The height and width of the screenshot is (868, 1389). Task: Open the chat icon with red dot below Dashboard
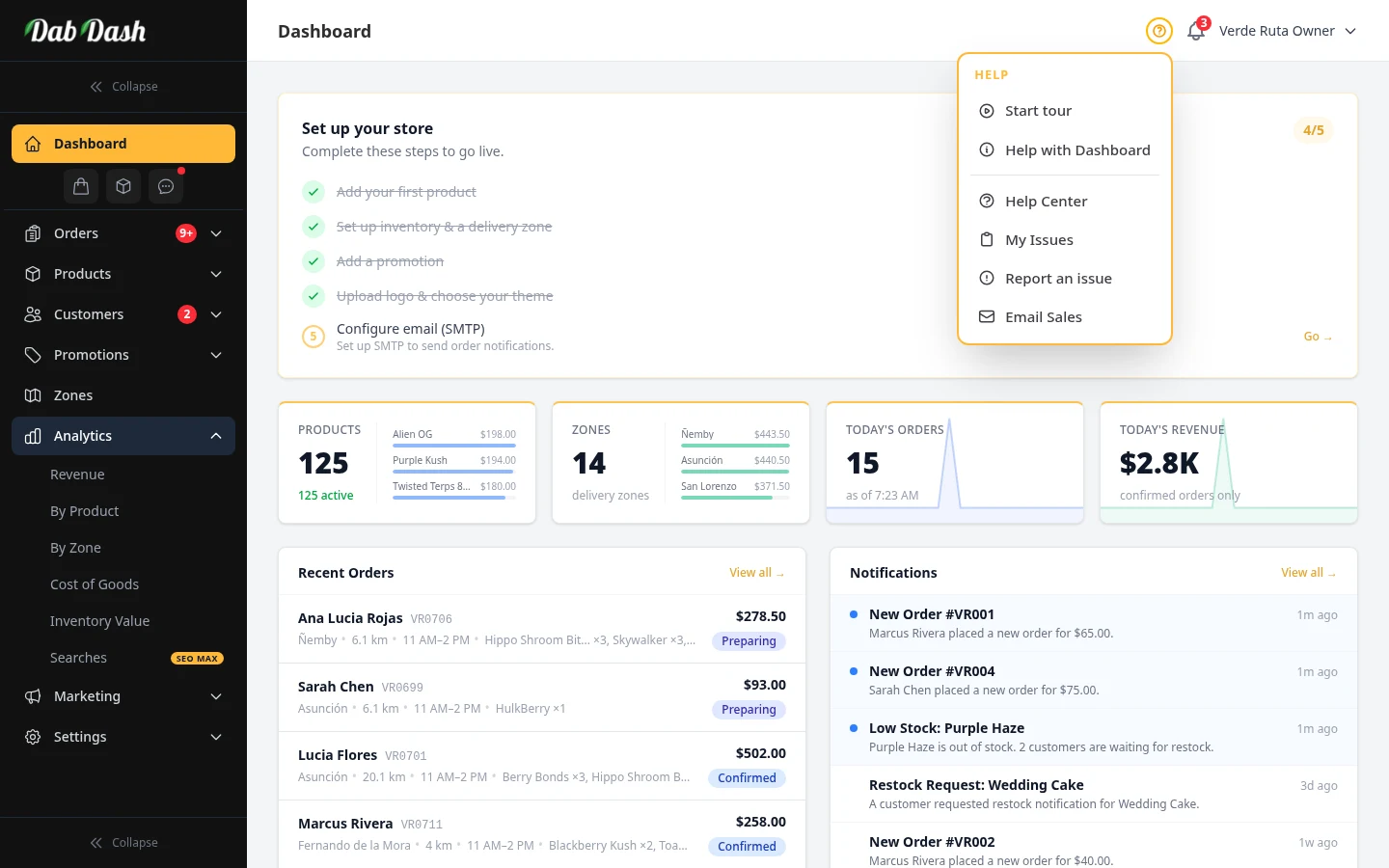tap(165, 186)
